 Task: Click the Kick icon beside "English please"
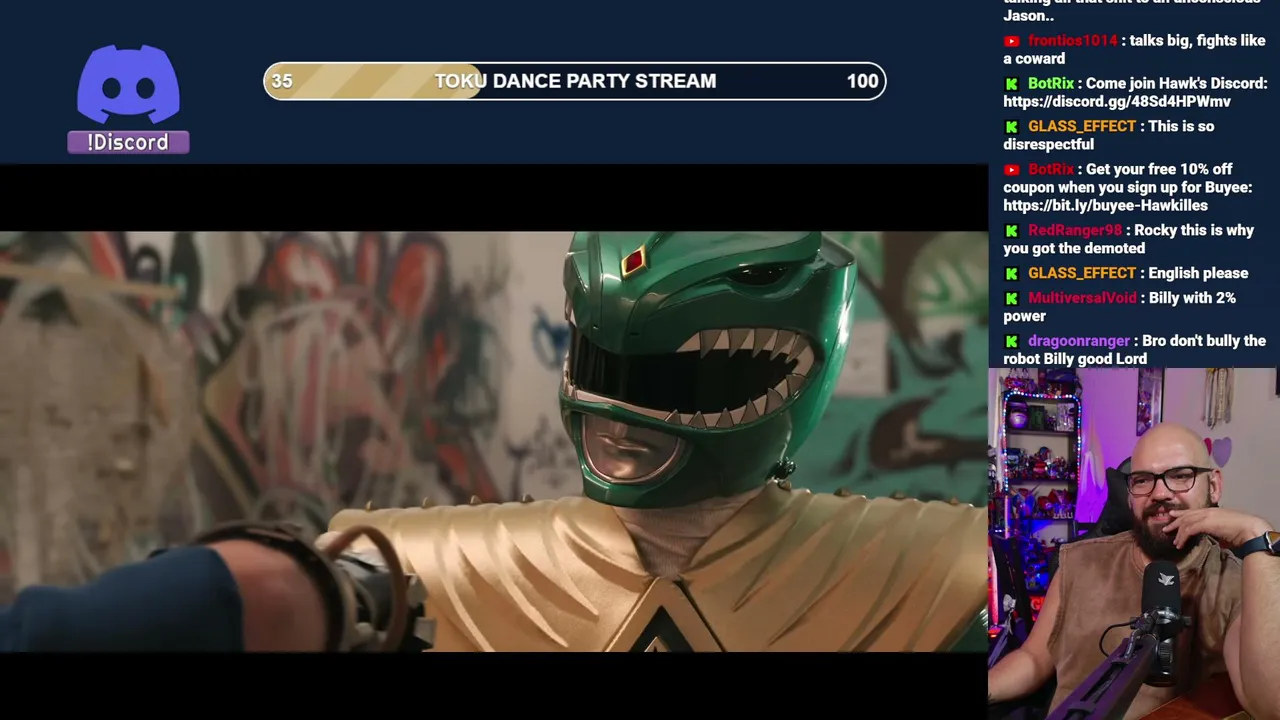[x=1011, y=274]
